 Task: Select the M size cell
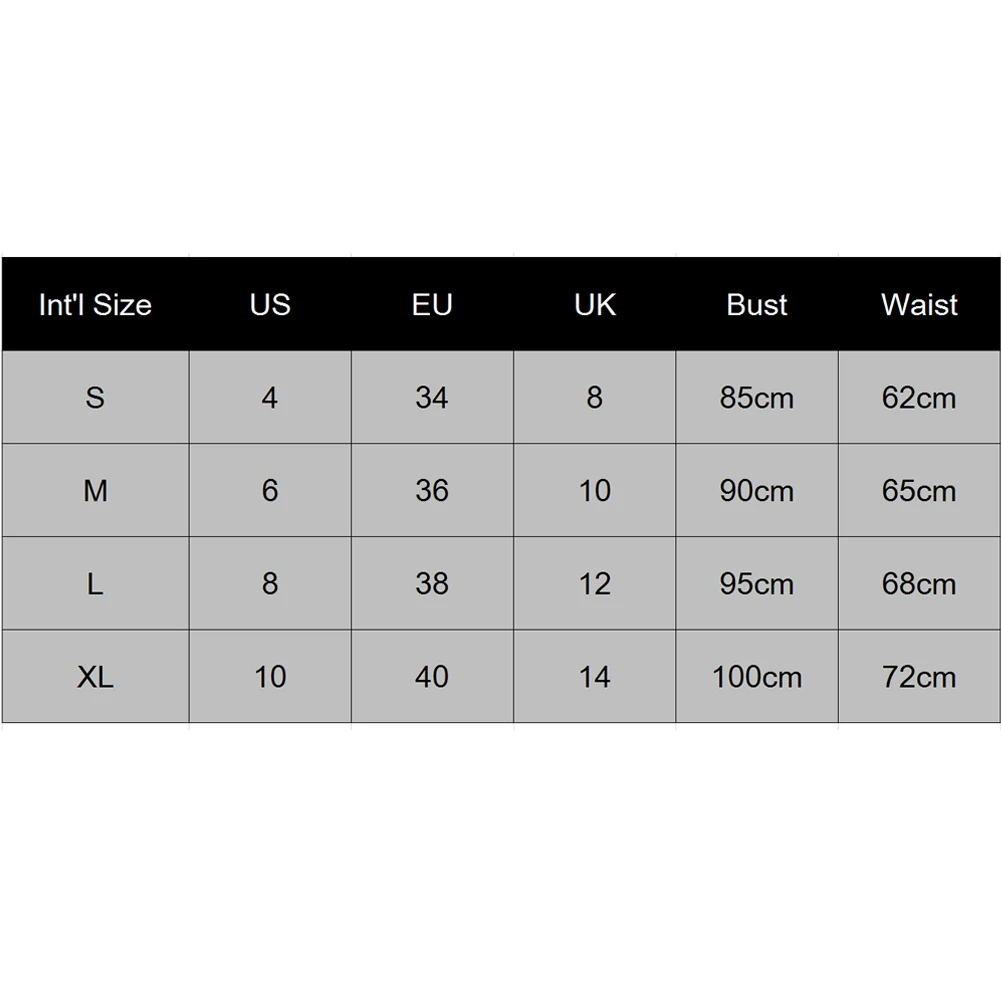coord(95,491)
